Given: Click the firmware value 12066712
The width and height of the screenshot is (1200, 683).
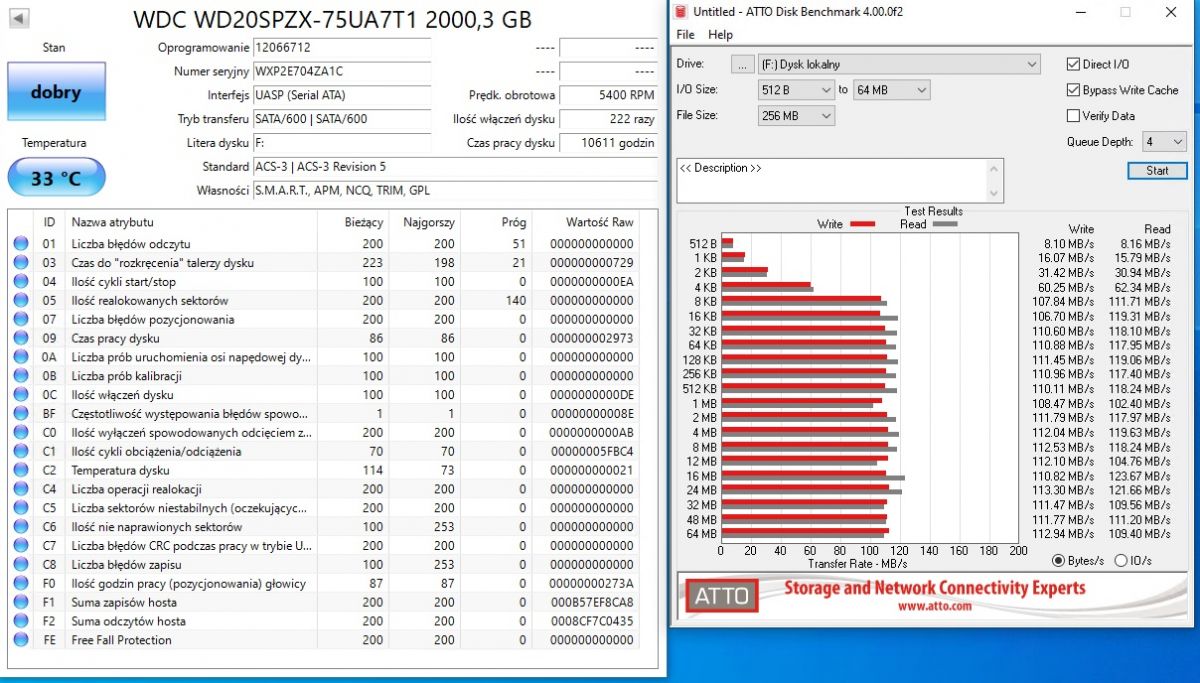Looking at the screenshot, I should point(341,47).
